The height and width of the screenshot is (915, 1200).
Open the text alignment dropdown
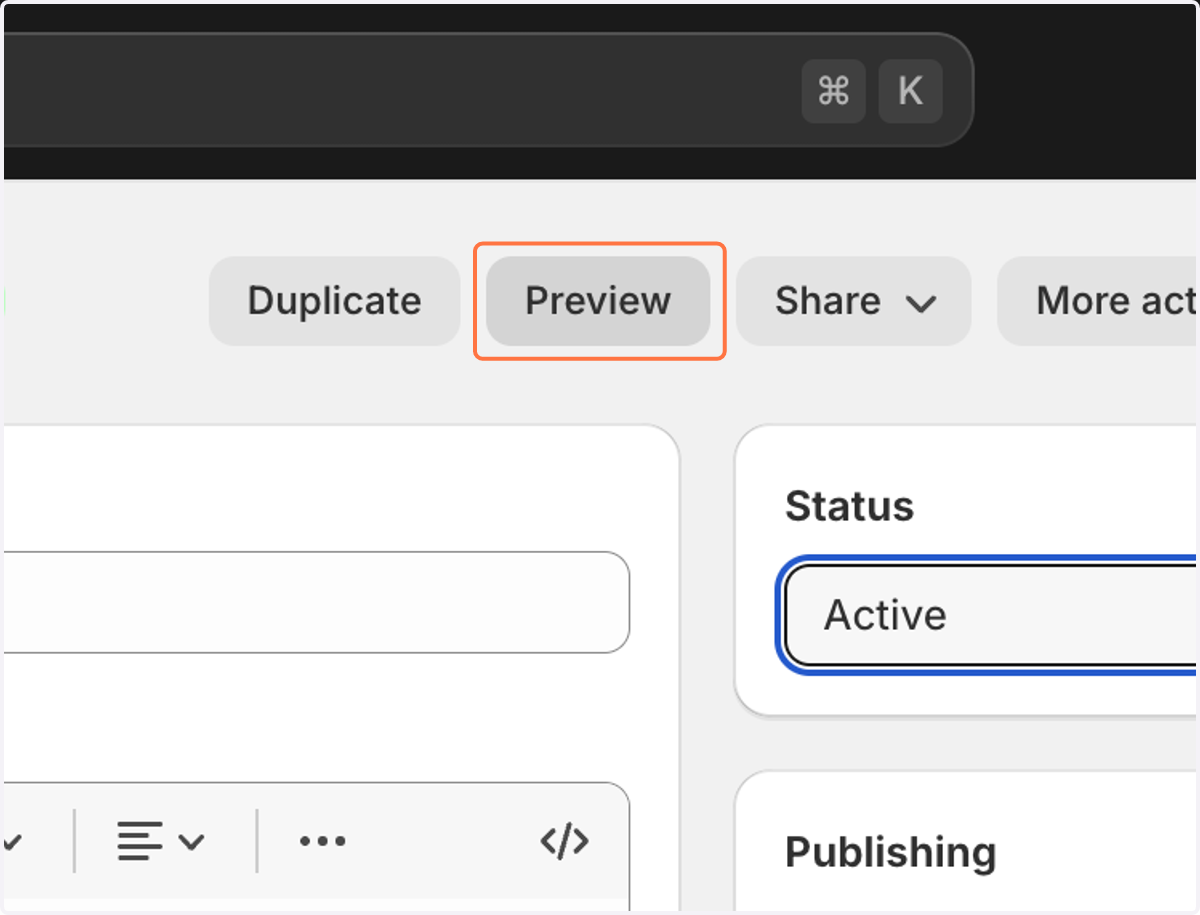[160, 841]
